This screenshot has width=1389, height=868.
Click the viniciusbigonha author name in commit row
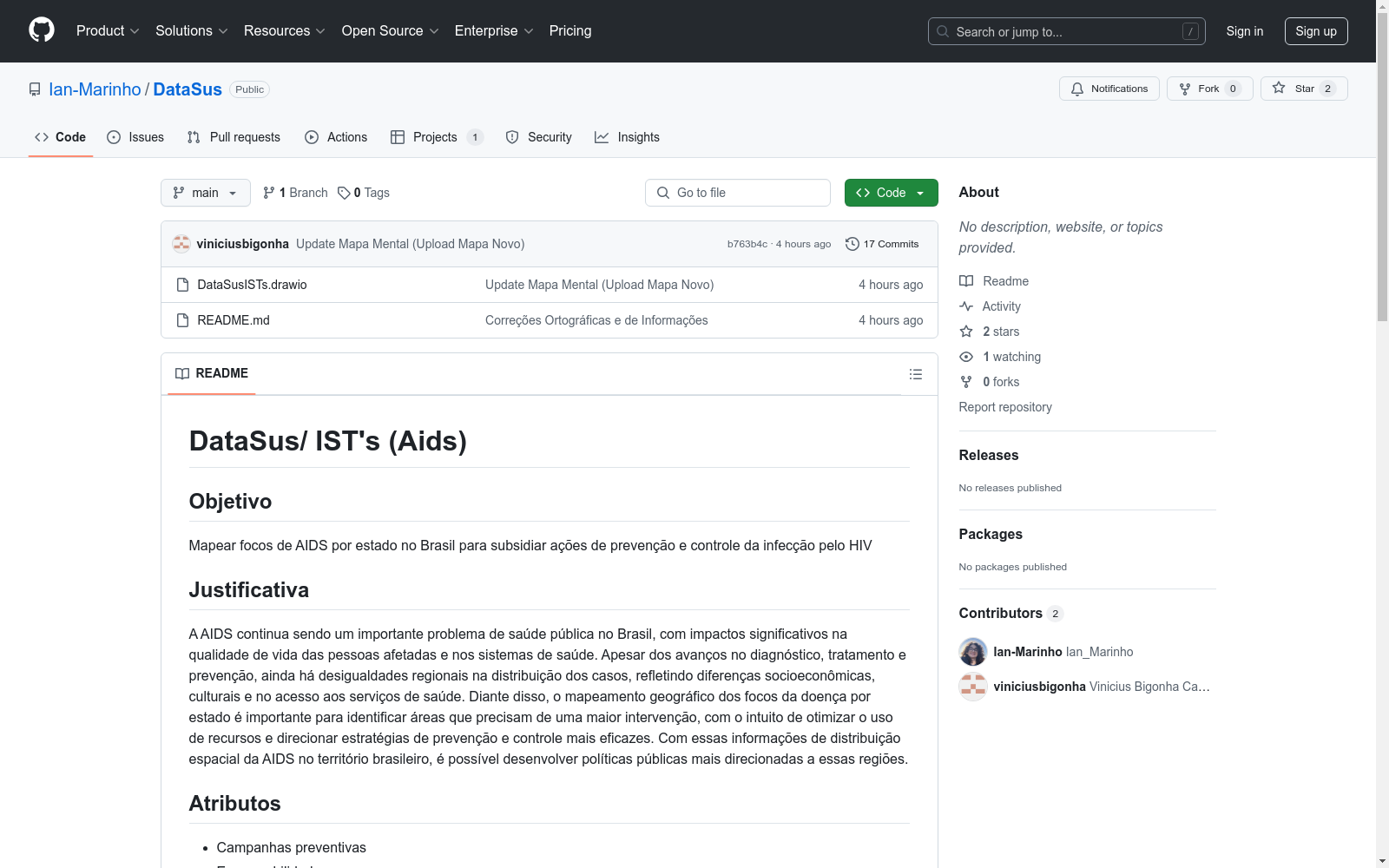pos(242,244)
